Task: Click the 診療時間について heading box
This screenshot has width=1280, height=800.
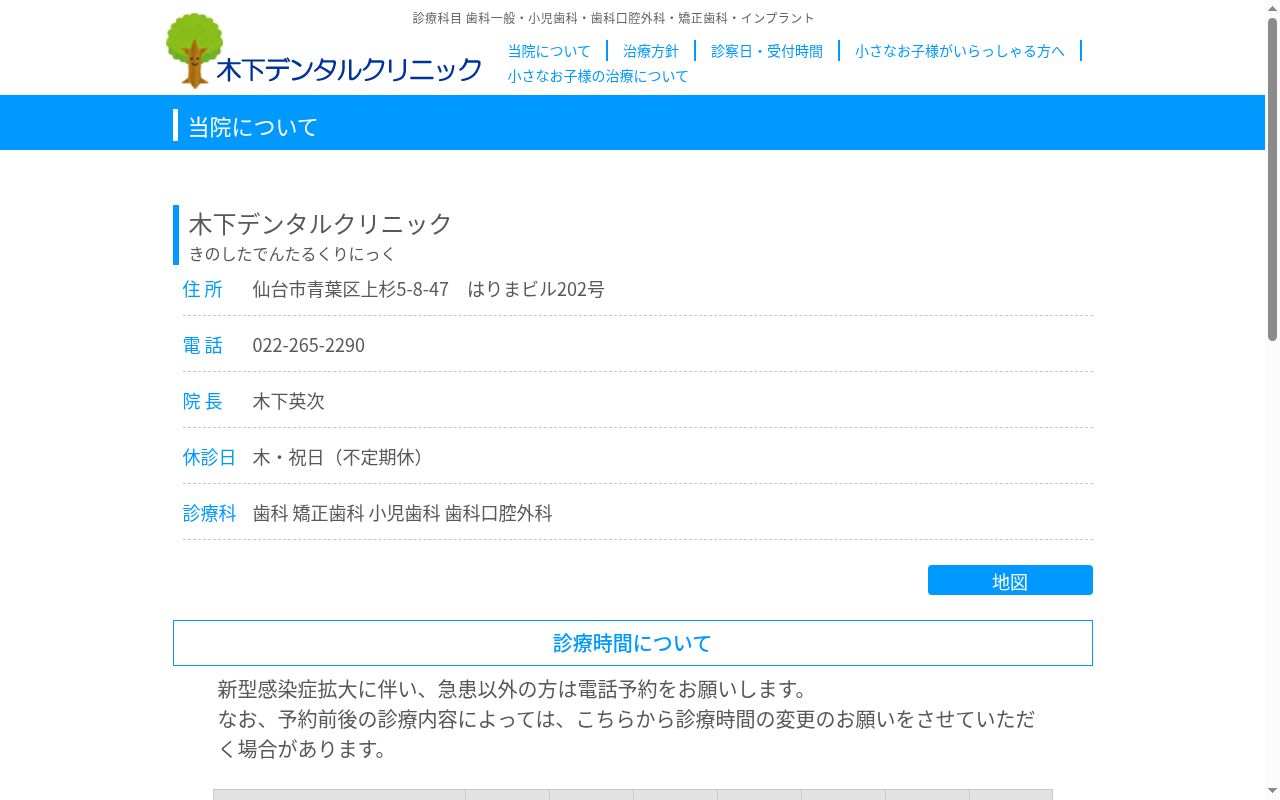Action: 633,643
